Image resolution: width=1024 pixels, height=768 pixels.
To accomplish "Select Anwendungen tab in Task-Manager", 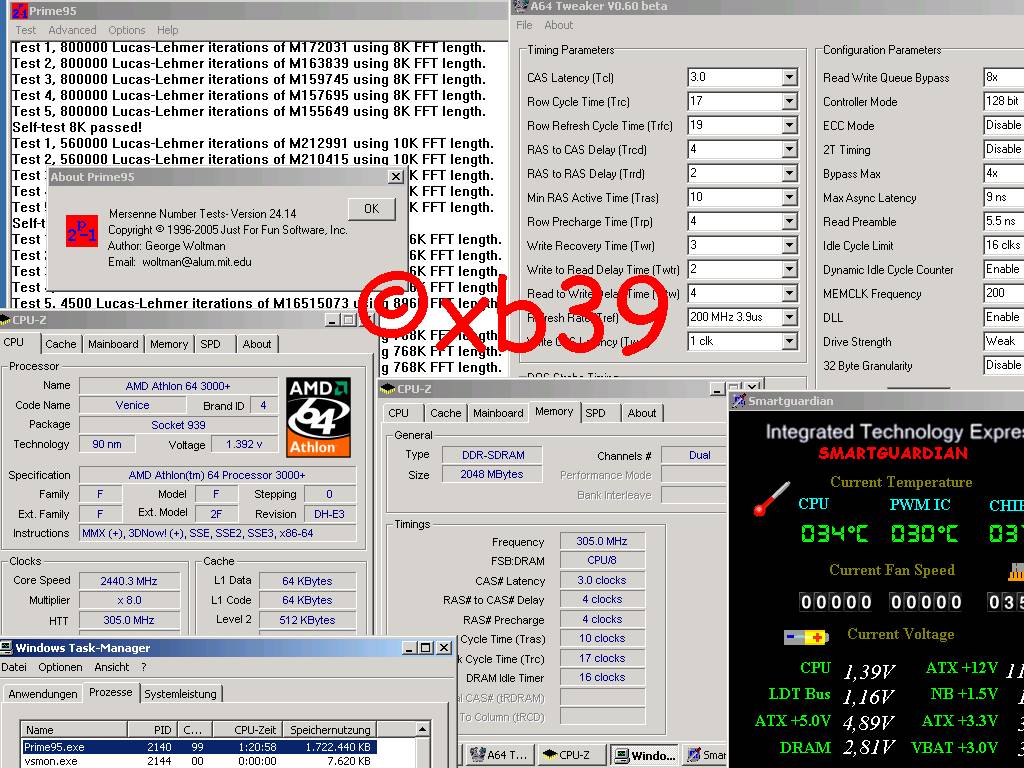I will click(x=43, y=694).
